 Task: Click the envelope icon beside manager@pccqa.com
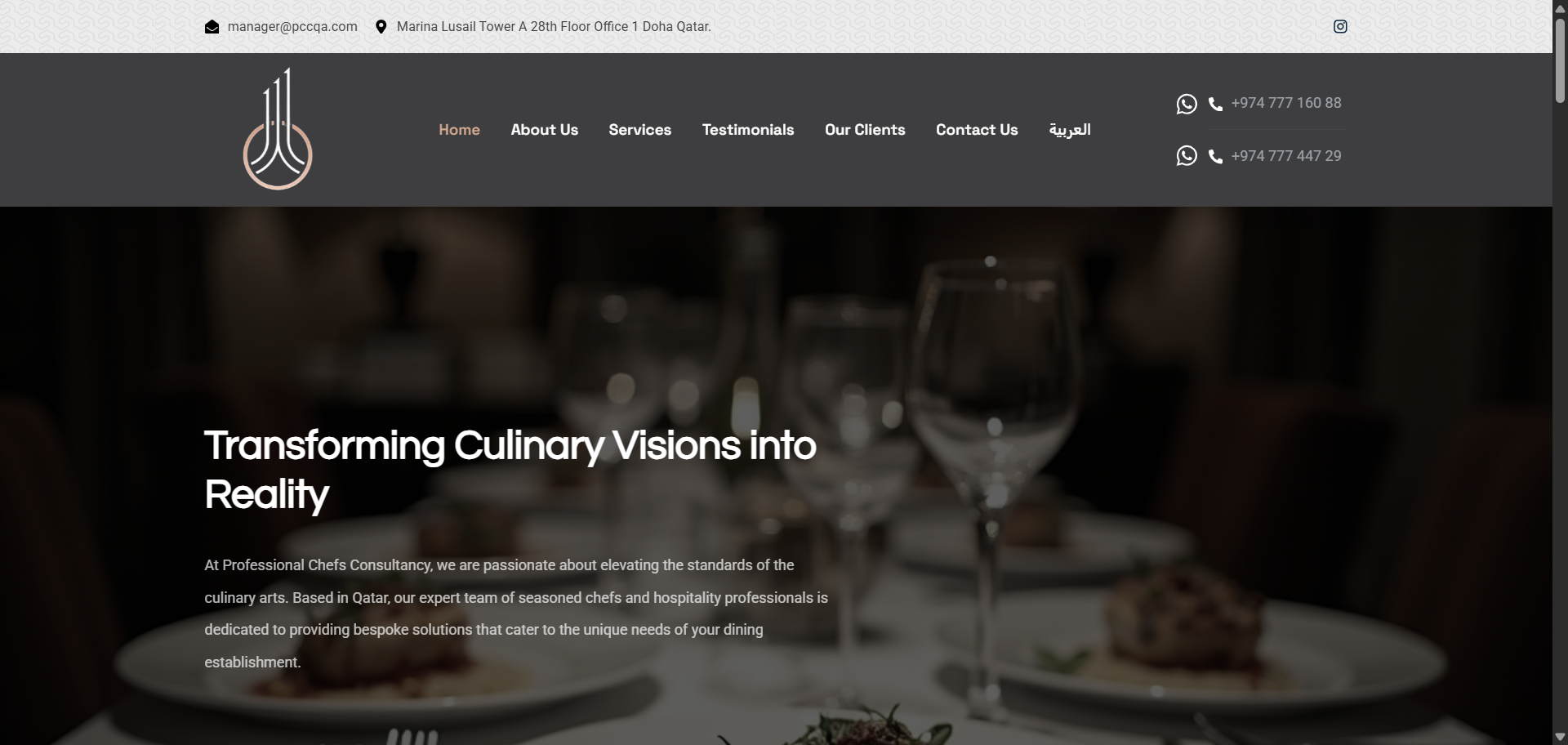click(212, 27)
